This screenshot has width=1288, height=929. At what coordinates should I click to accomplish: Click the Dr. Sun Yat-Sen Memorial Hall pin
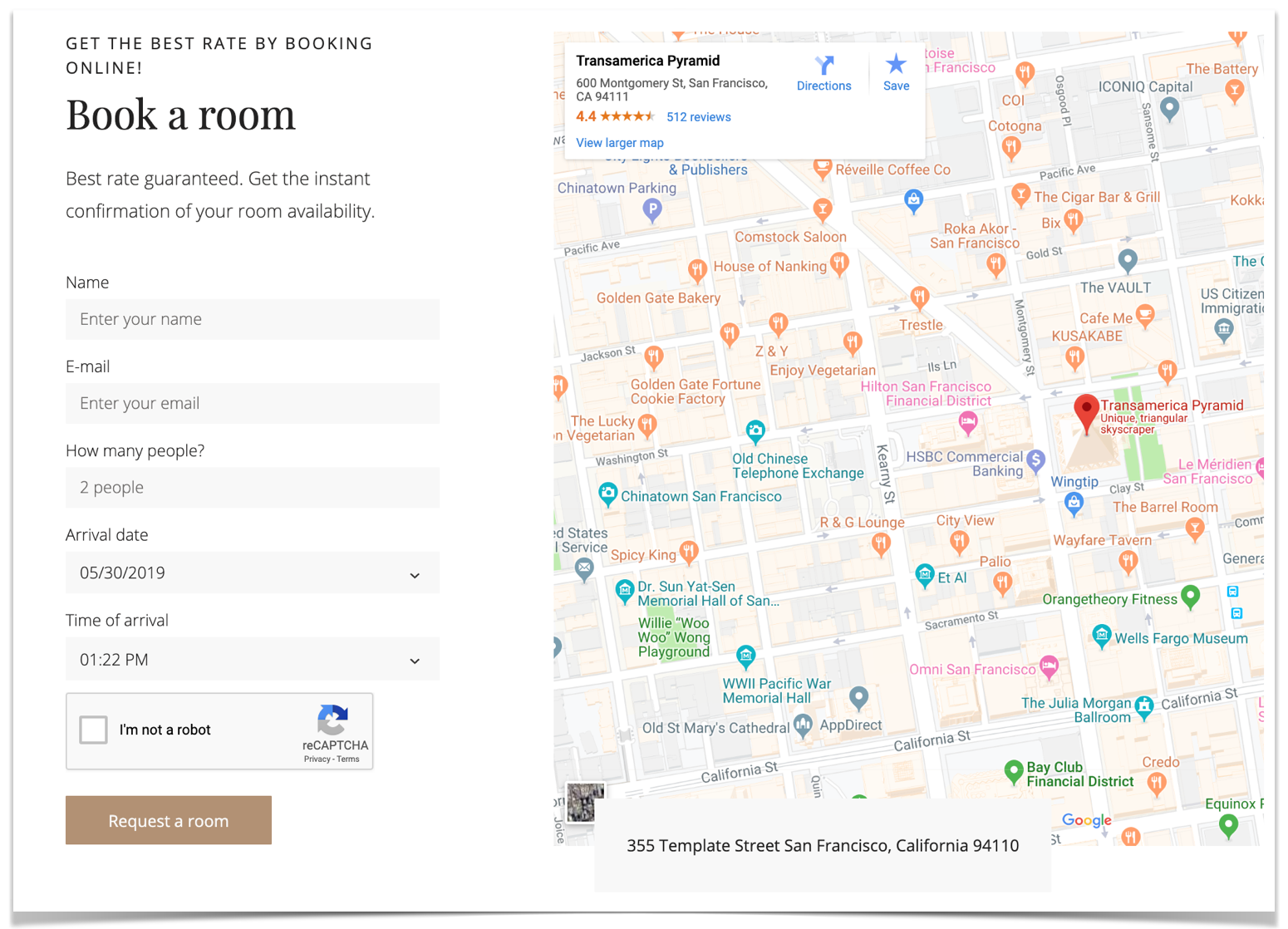coord(625,591)
